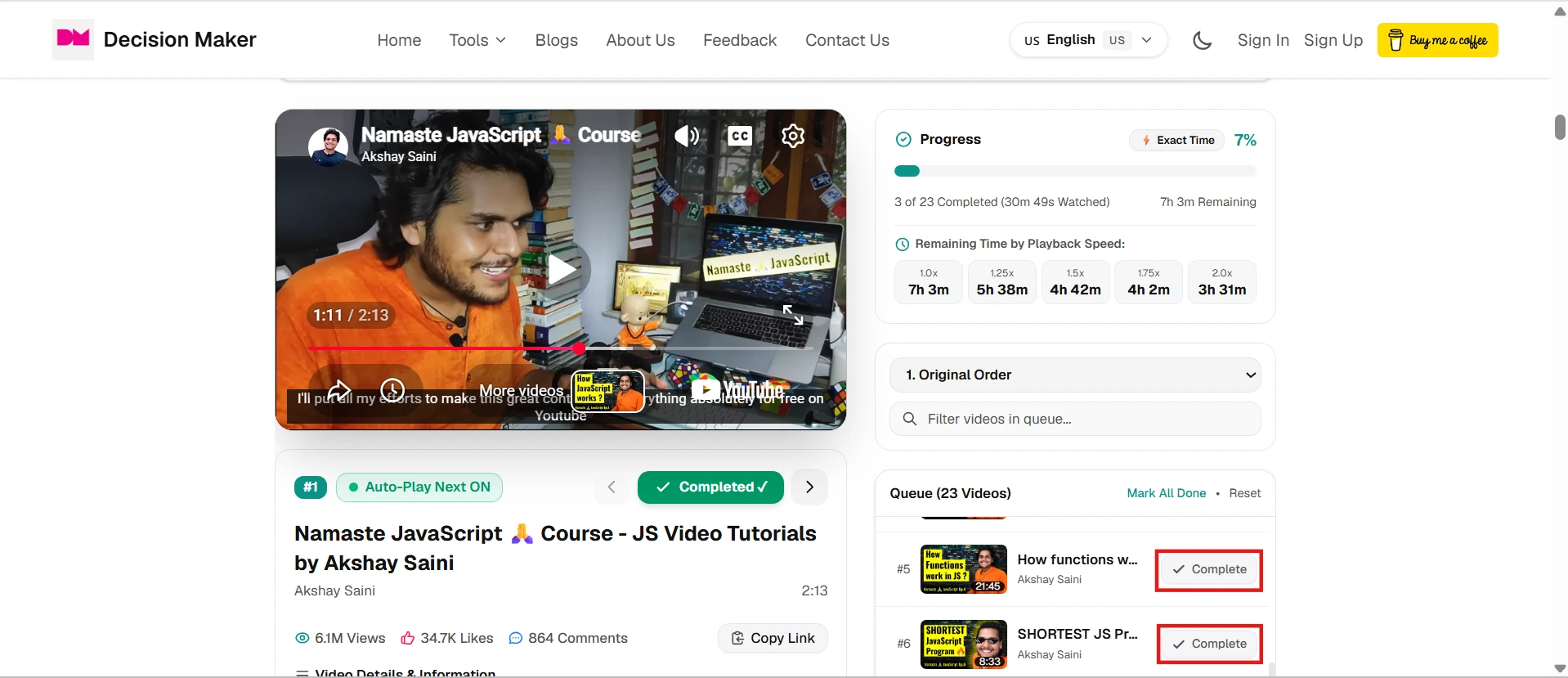This screenshot has width=1568, height=678.
Task: Toggle the Completed status button
Action: (710, 487)
